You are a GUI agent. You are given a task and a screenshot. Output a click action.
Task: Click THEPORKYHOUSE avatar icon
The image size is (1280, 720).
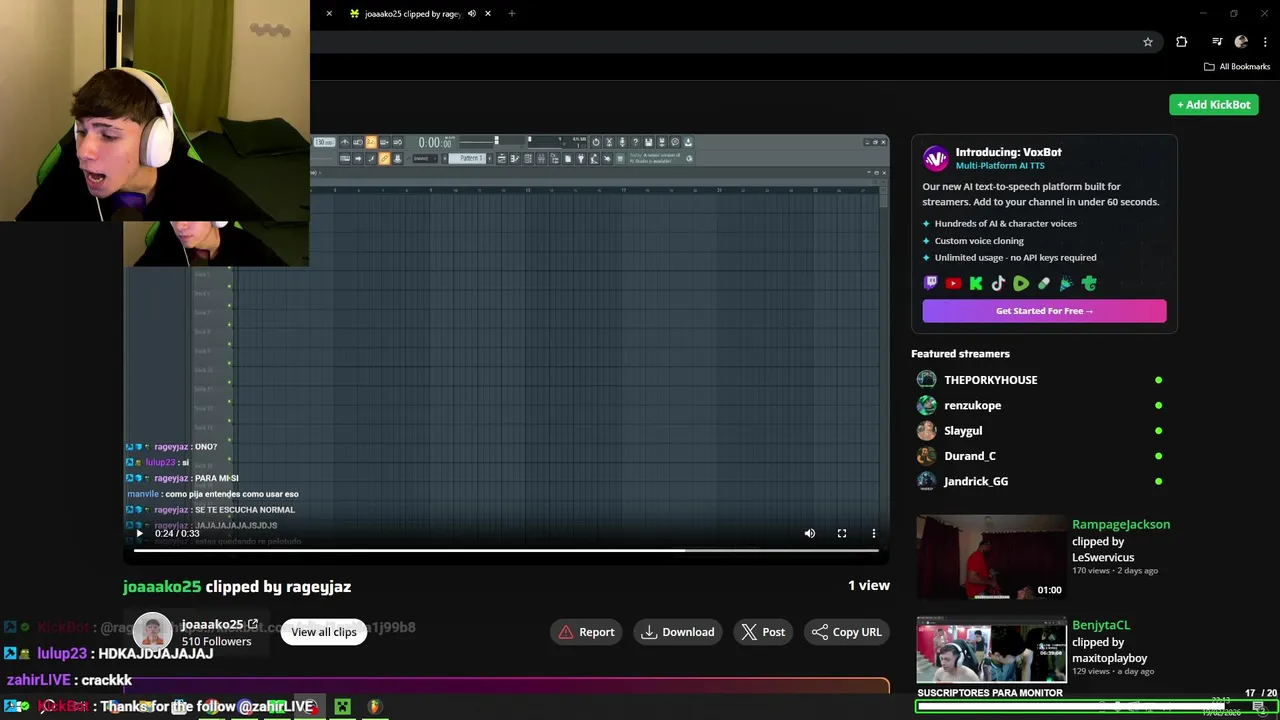(927, 380)
